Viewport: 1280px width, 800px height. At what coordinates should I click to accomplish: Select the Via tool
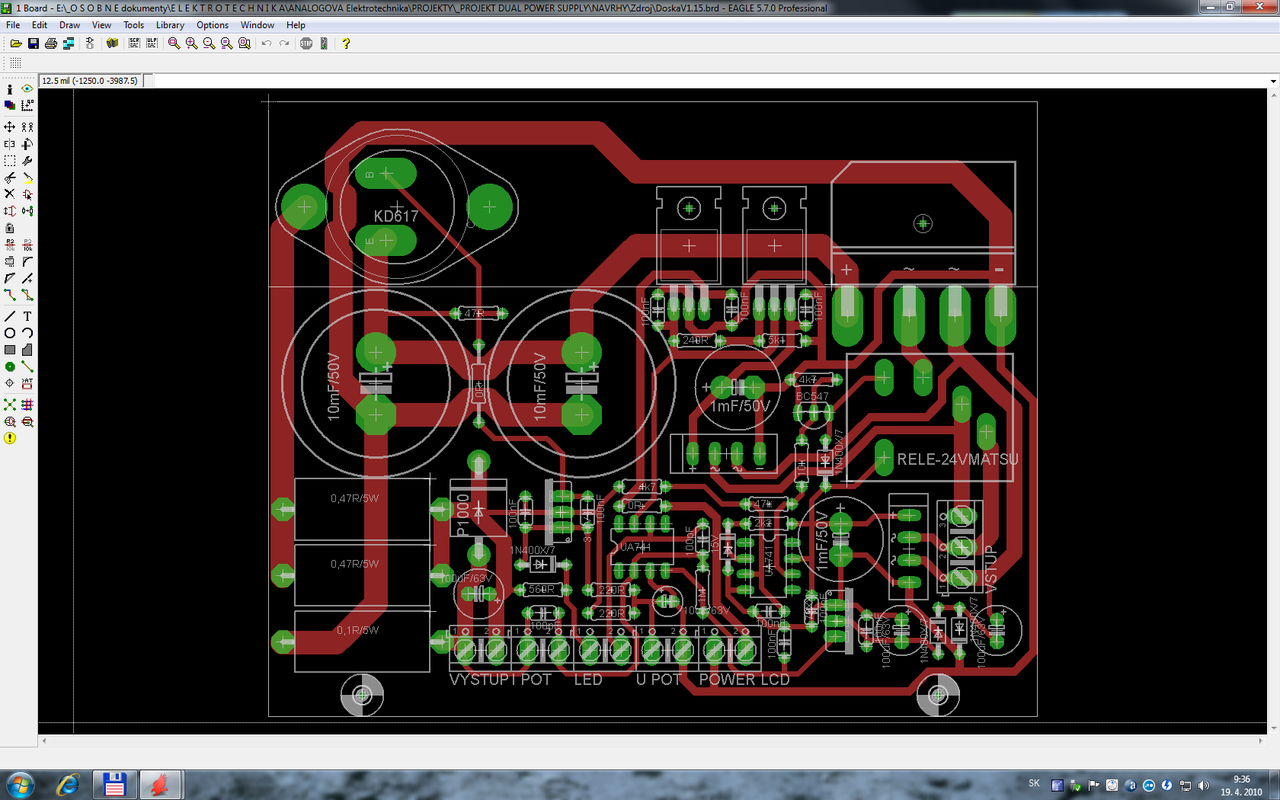tap(10, 367)
